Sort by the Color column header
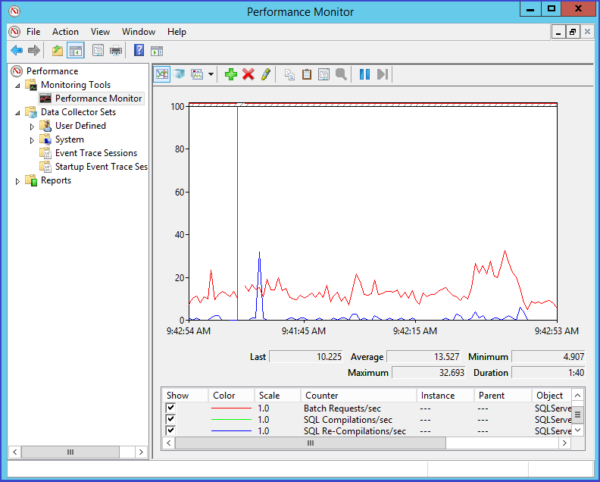The image size is (600, 482). point(231,395)
